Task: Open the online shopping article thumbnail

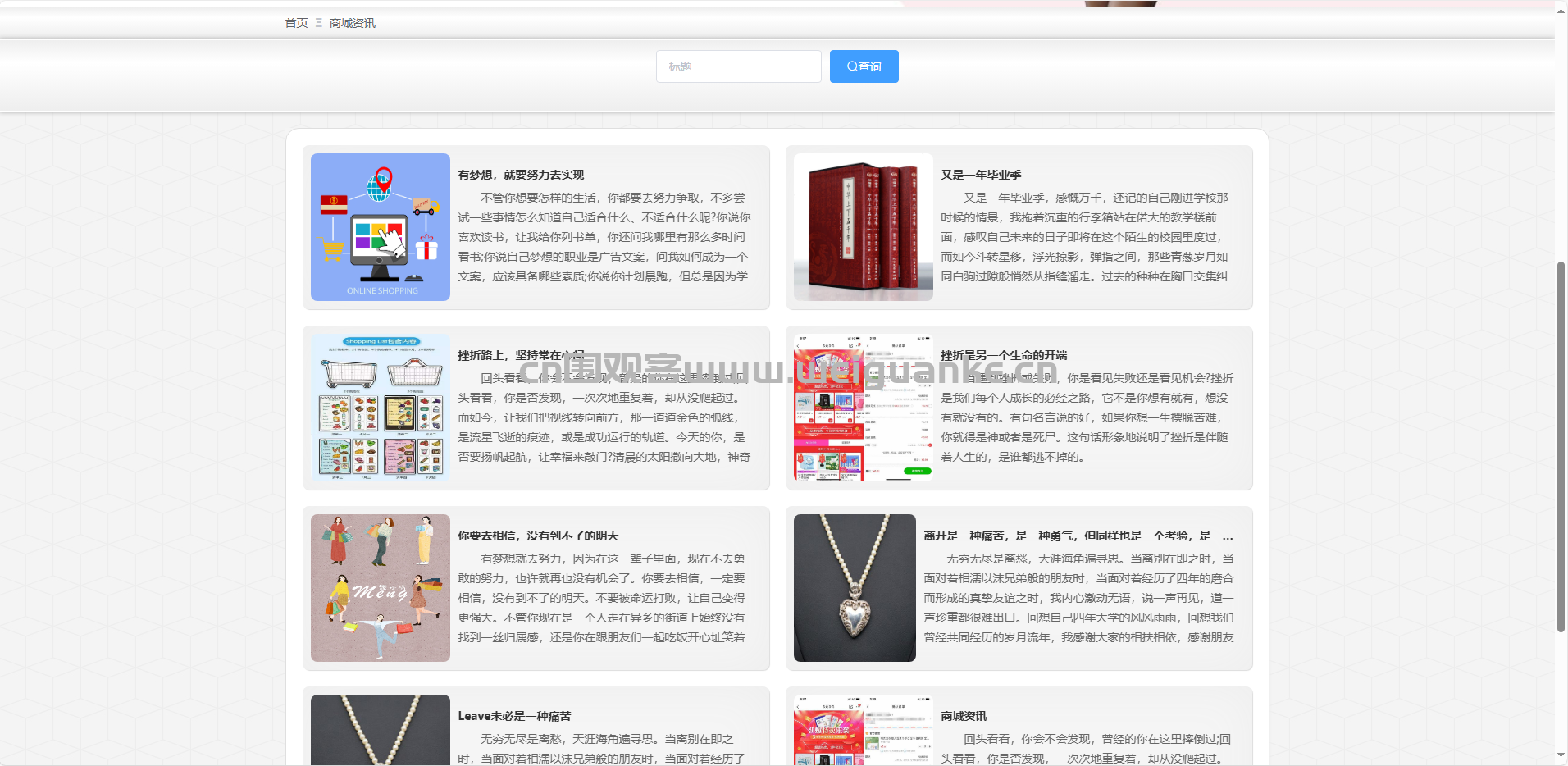Action: coord(381,227)
